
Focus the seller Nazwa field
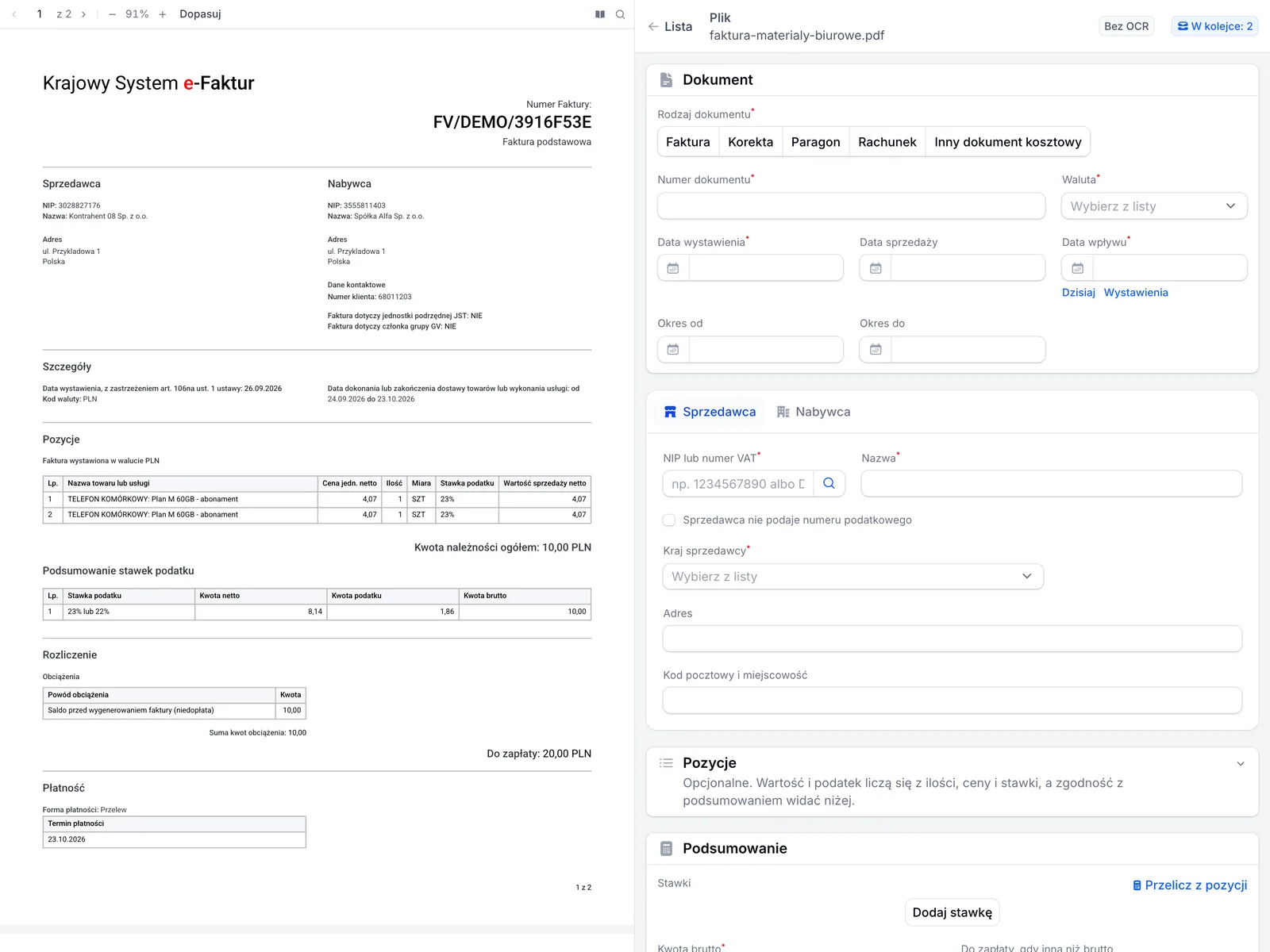[1052, 483]
